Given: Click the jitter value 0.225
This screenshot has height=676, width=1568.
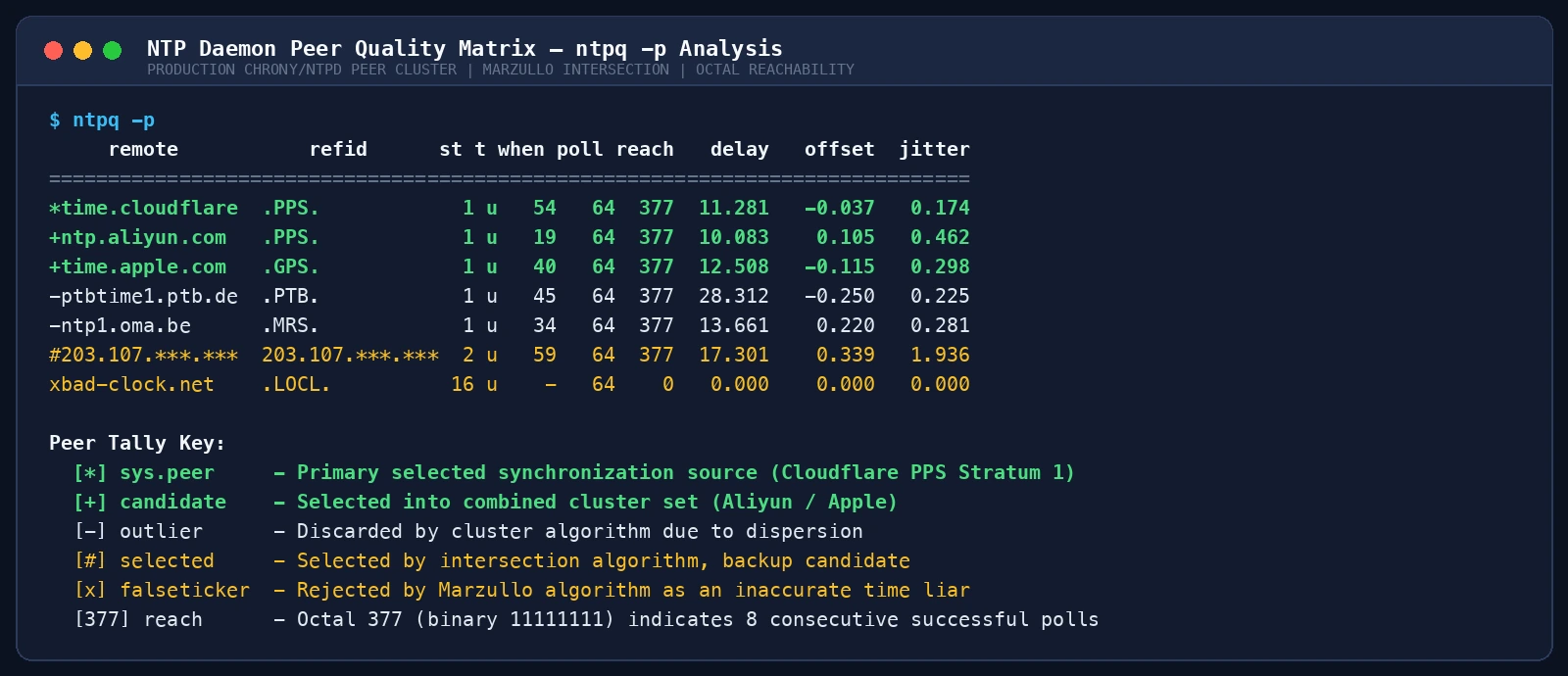Looking at the screenshot, I should 940,296.
